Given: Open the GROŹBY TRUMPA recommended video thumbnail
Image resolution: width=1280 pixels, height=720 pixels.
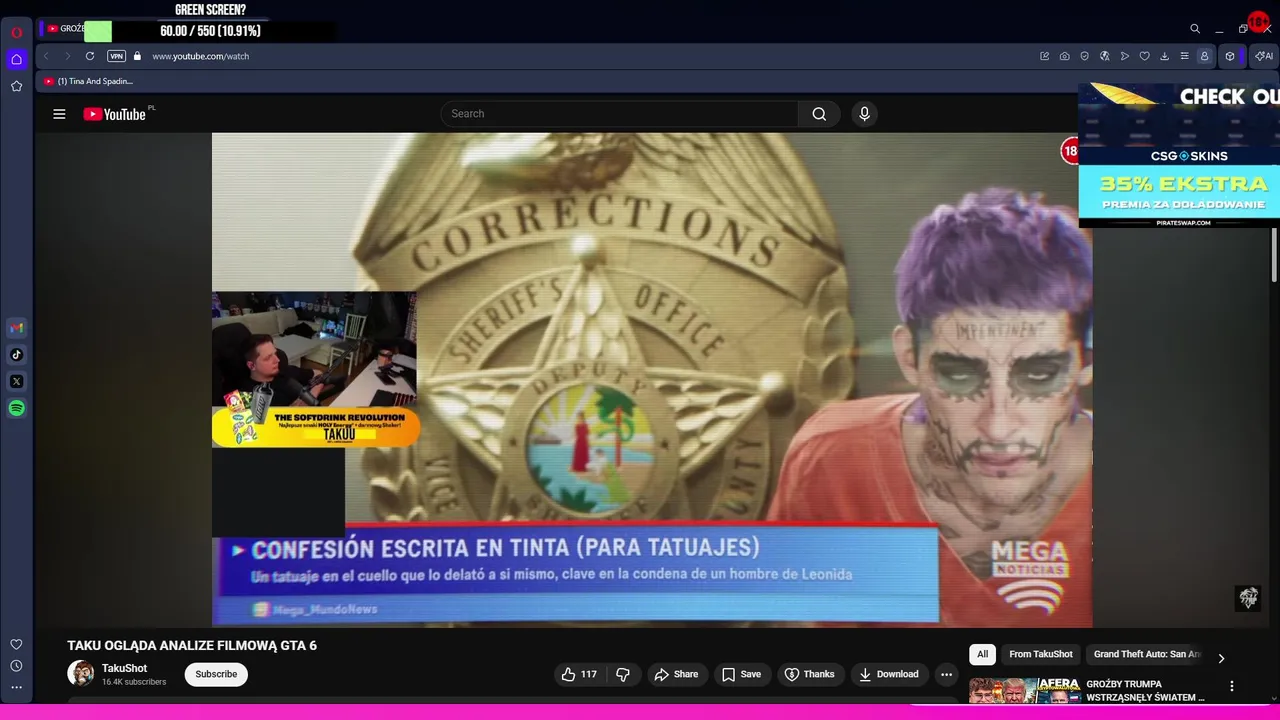Looking at the screenshot, I should 1024,691.
